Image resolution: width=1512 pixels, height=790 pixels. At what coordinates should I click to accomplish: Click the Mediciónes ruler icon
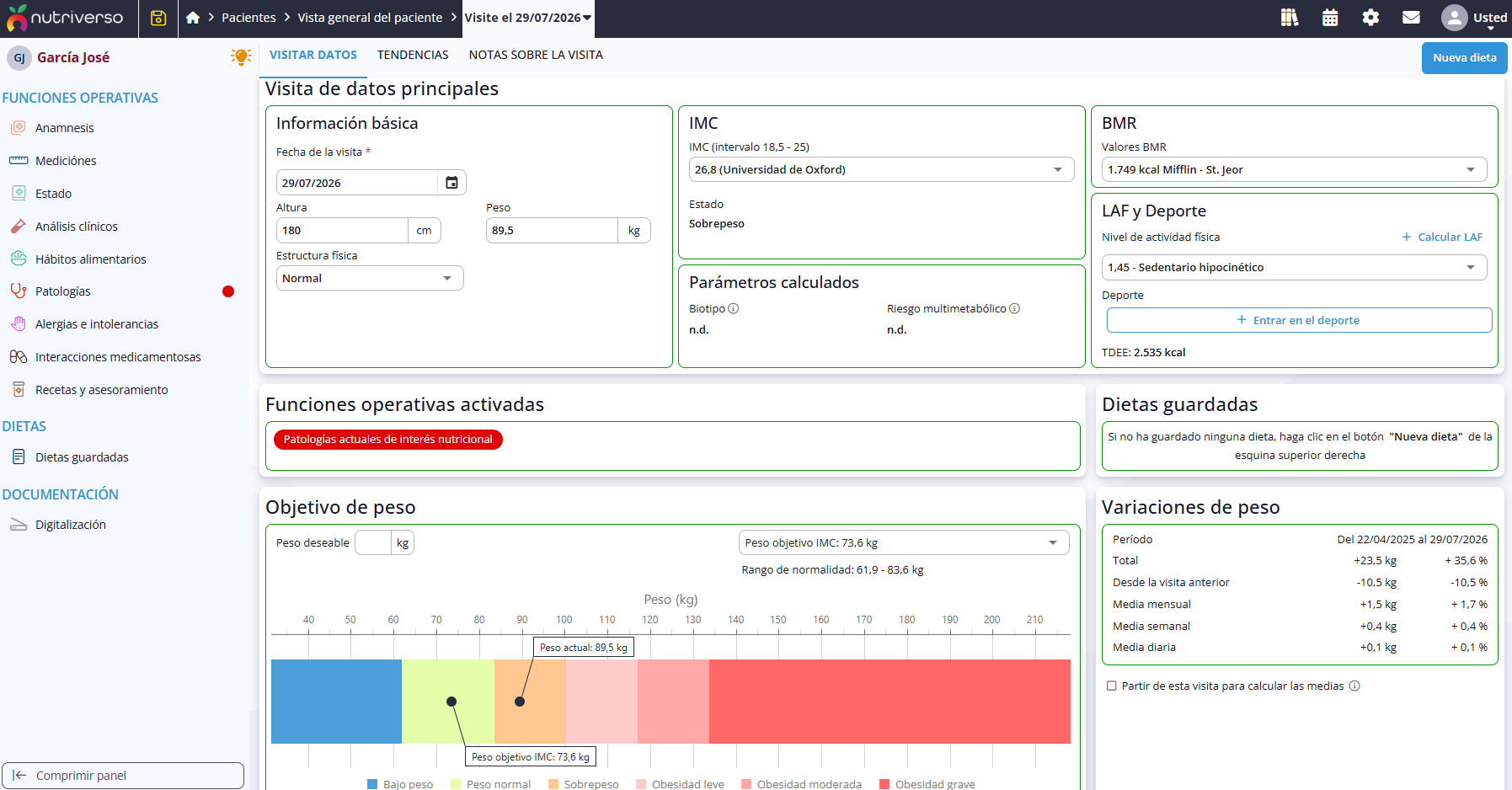pos(19,160)
